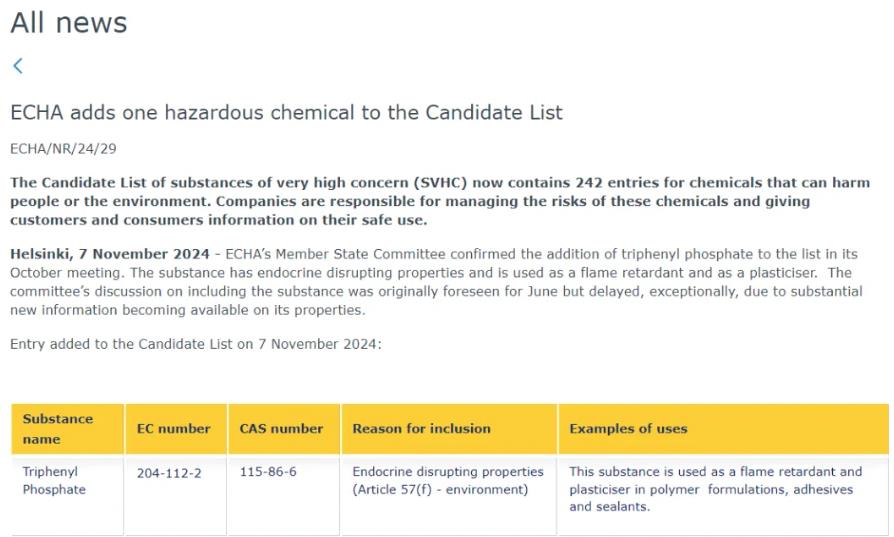This screenshot has height=537, width=894.
Task: Click the "Triphenyl Phosphate" table cell
Action: pyautogui.click(x=54, y=481)
